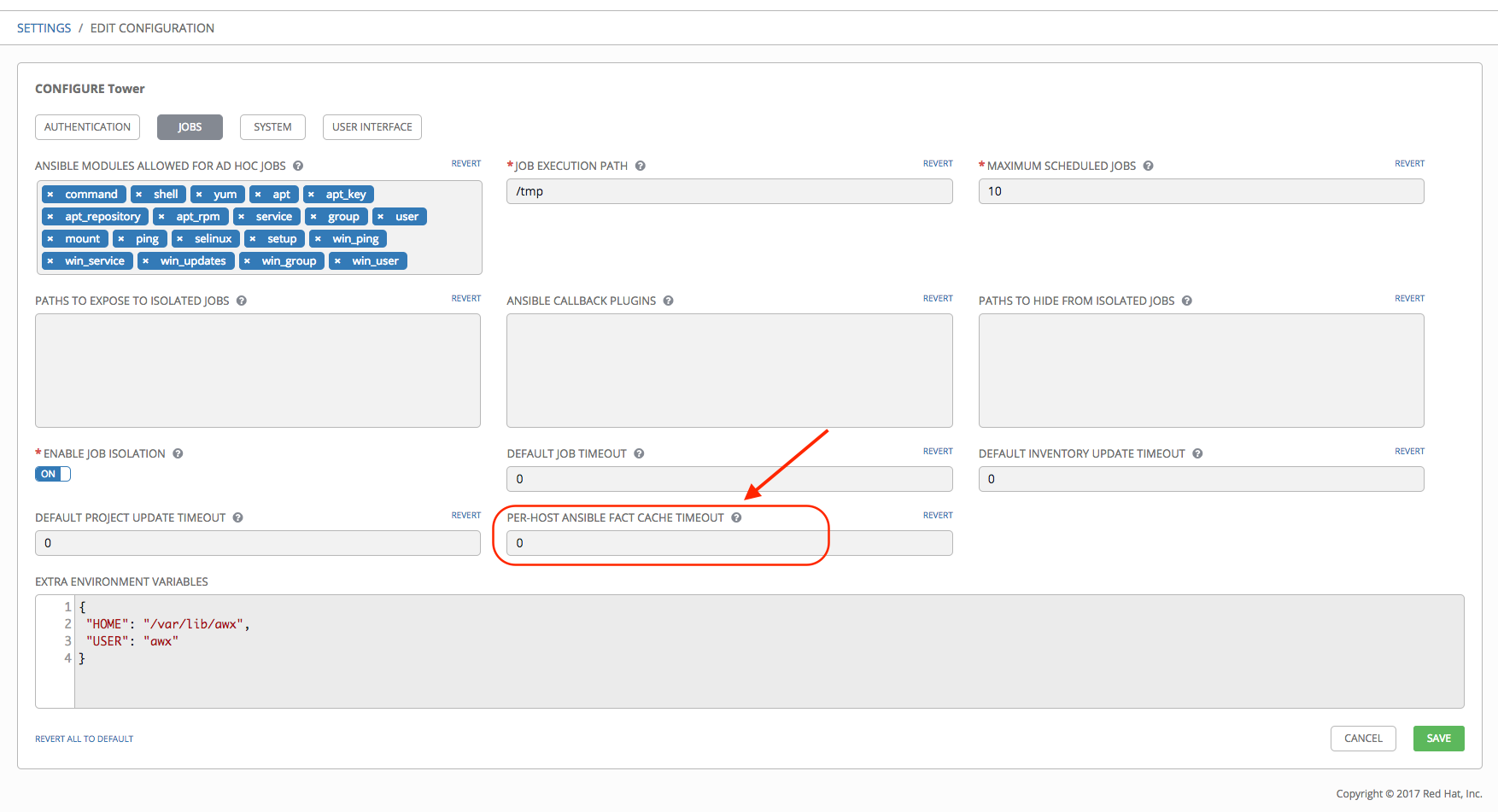
Task: Open the System tab
Action: [x=272, y=127]
